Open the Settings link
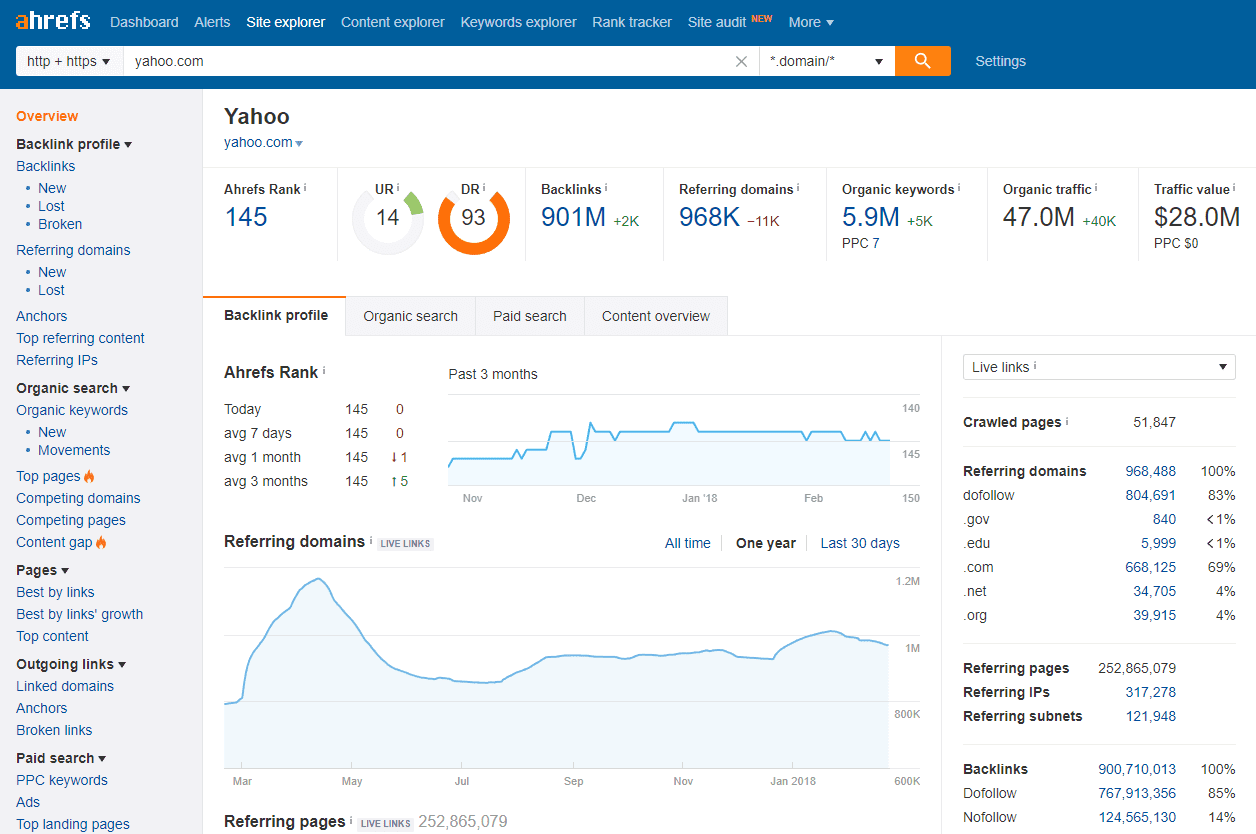 coord(1000,61)
